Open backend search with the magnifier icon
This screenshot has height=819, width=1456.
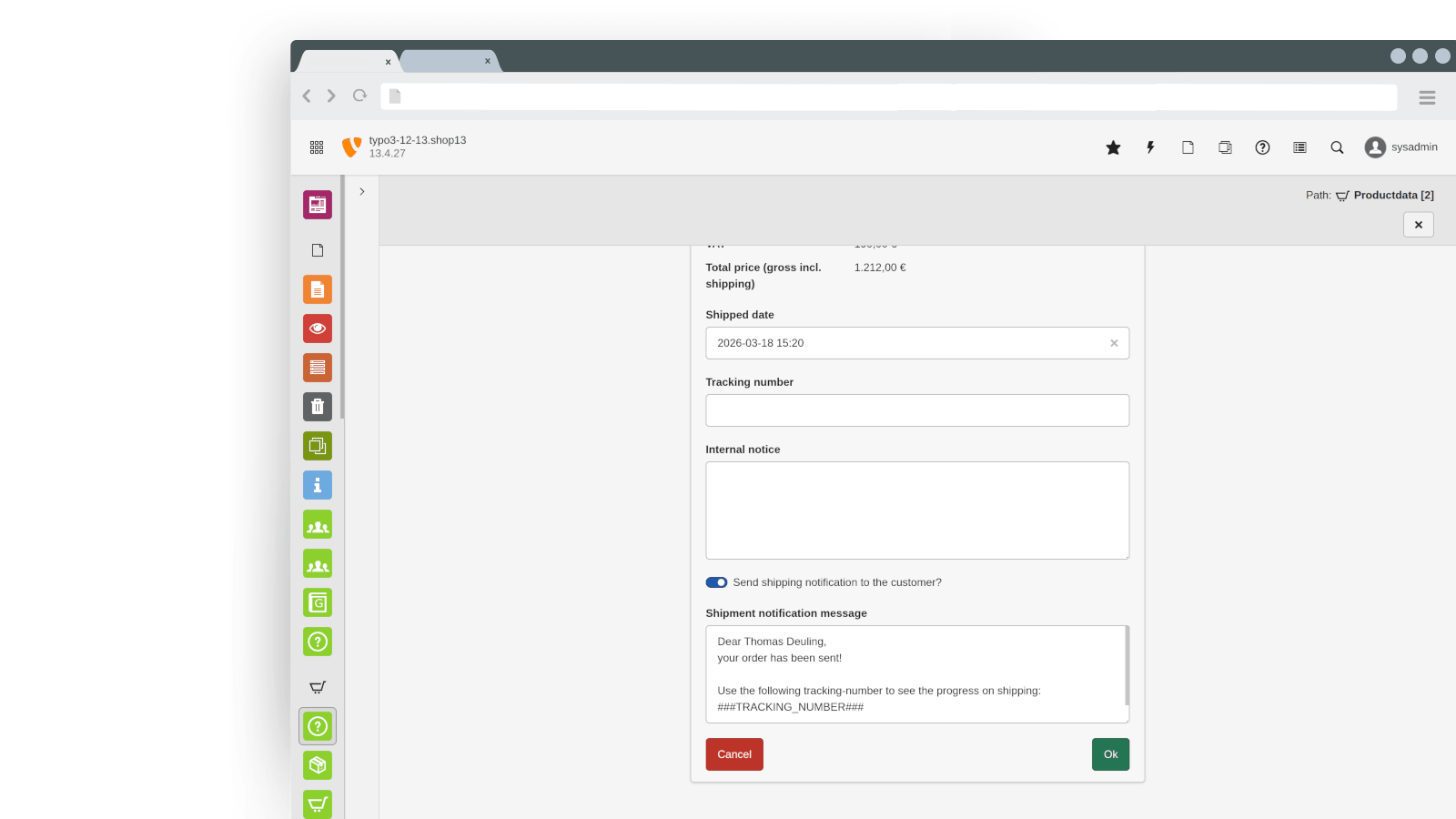[1336, 147]
